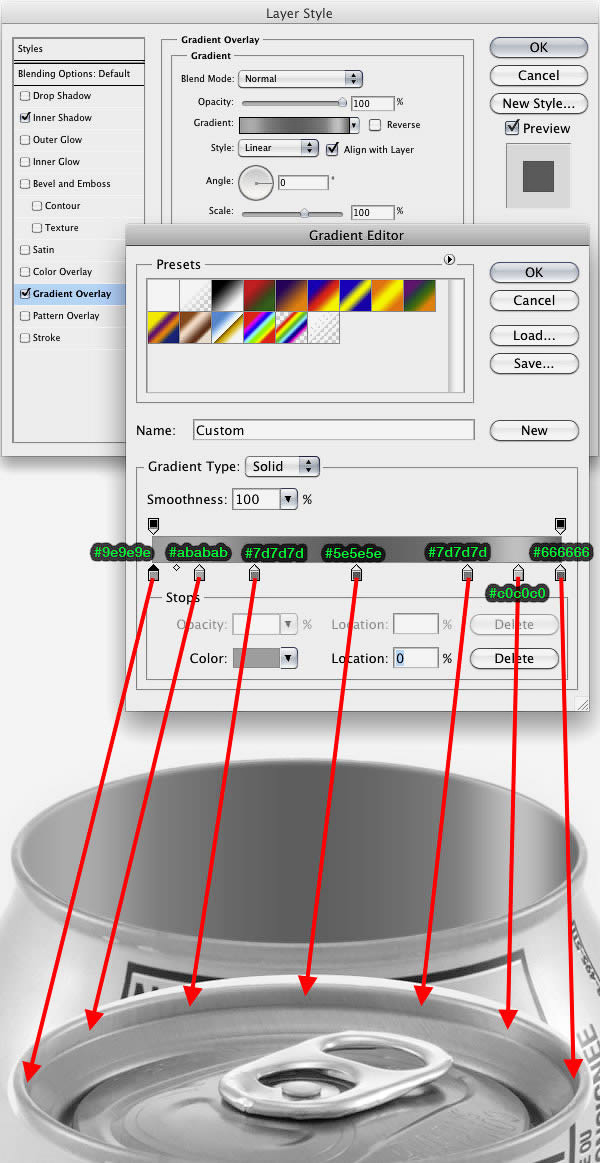
Task: Select Gradient Overlay in styles list
Action: 70,294
